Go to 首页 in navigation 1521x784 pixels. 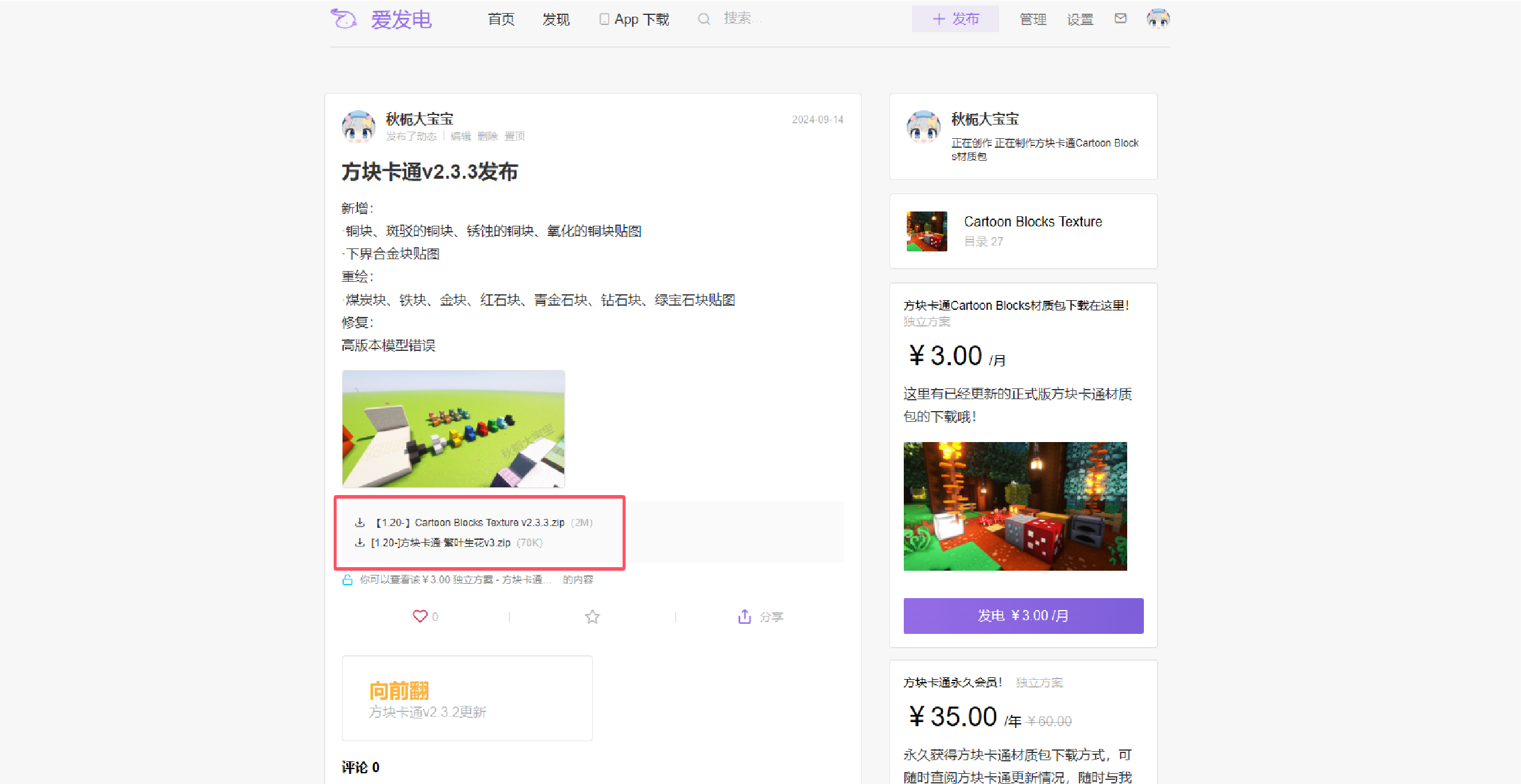(x=501, y=19)
